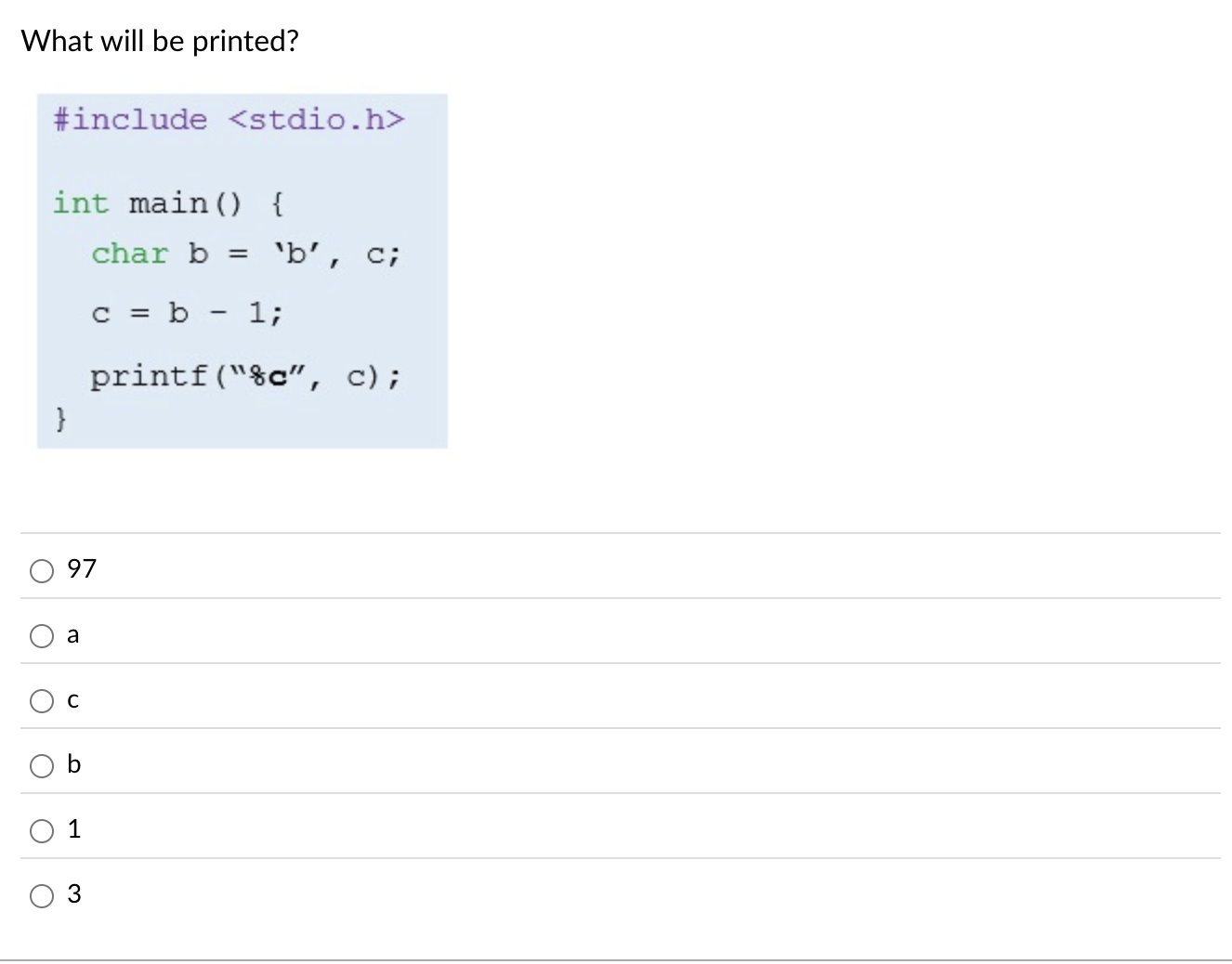Click the closing brace of main
Screen dimensions: 1232x964
[59, 419]
